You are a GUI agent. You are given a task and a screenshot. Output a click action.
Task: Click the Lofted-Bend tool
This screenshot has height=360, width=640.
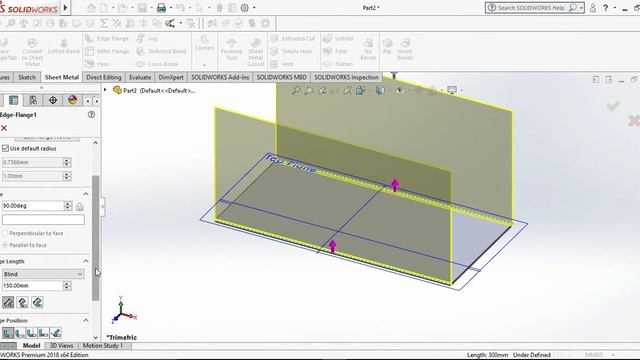click(x=64, y=47)
